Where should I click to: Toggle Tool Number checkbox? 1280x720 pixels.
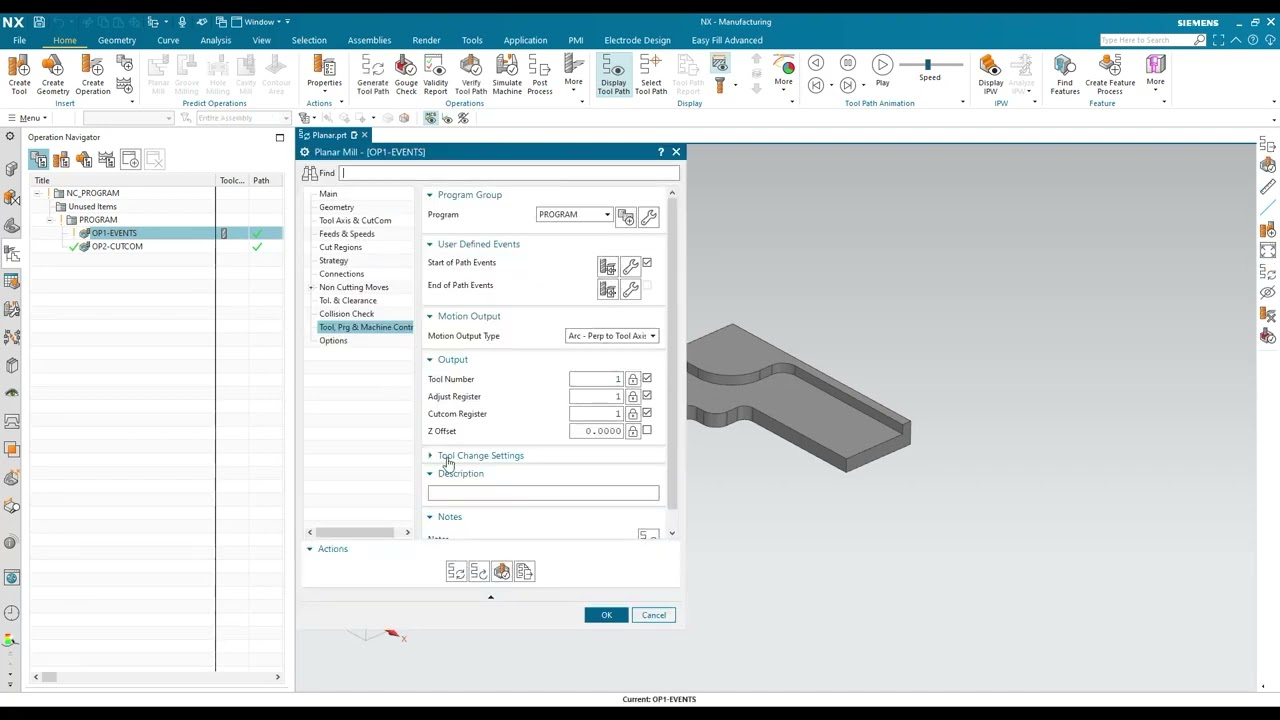click(x=647, y=379)
